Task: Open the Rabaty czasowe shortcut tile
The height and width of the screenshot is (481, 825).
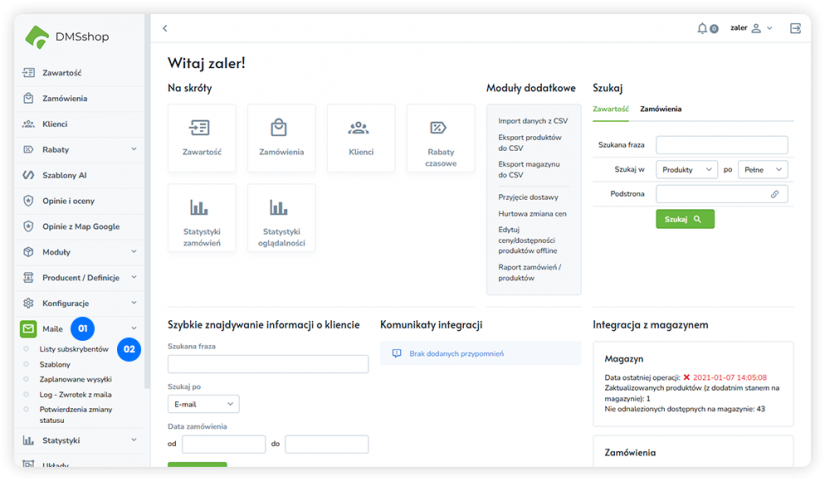Action: [440, 138]
